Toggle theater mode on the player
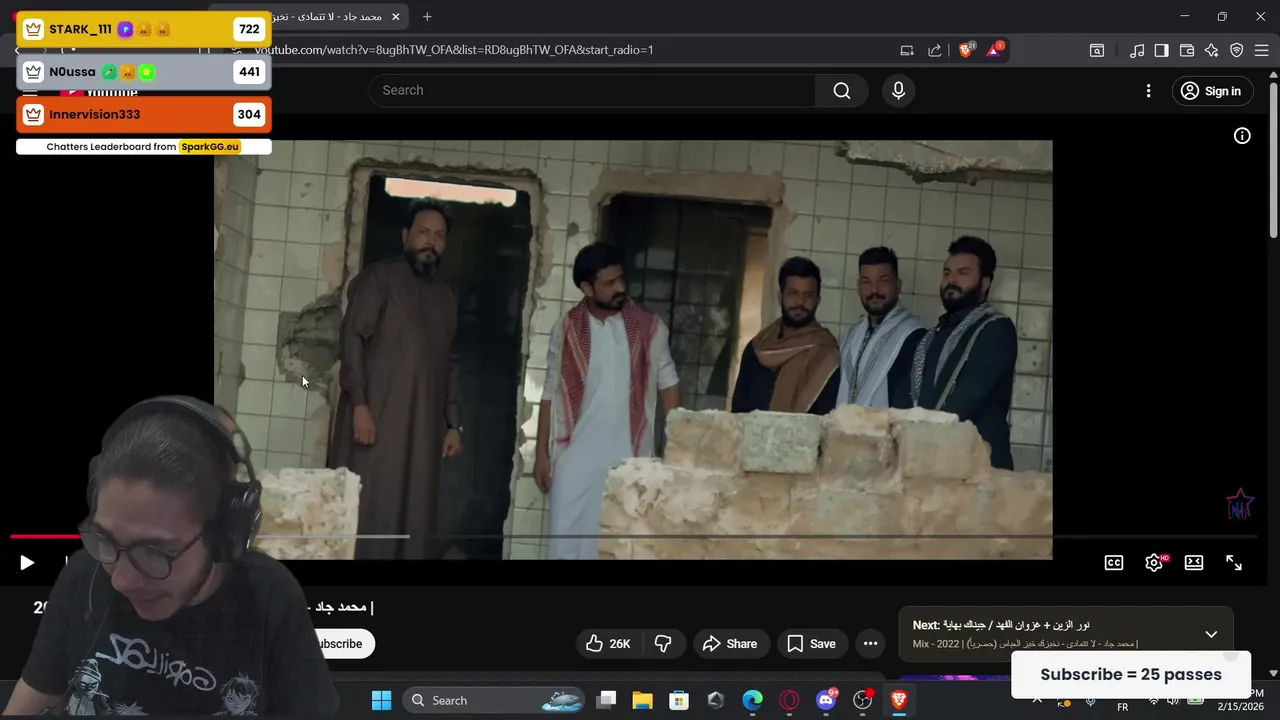Screen dimensions: 1280x720 (1194, 563)
